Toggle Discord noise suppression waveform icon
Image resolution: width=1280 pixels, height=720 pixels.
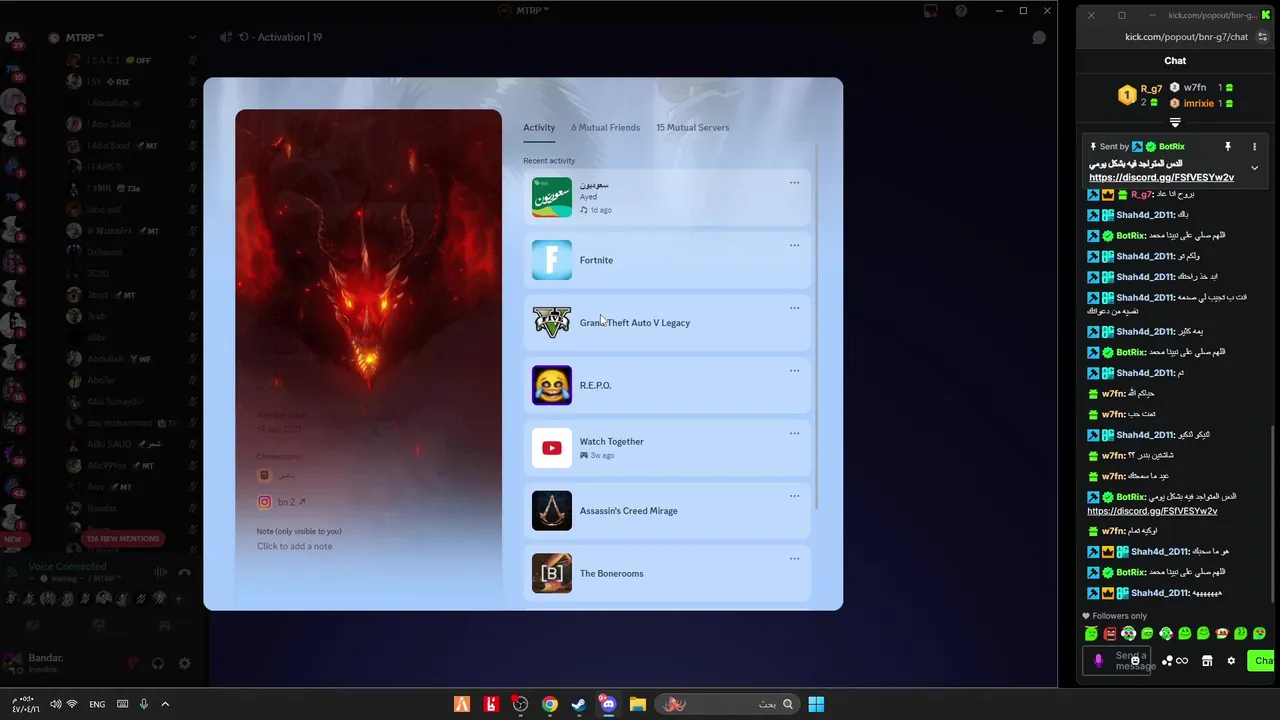[x=160, y=572]
